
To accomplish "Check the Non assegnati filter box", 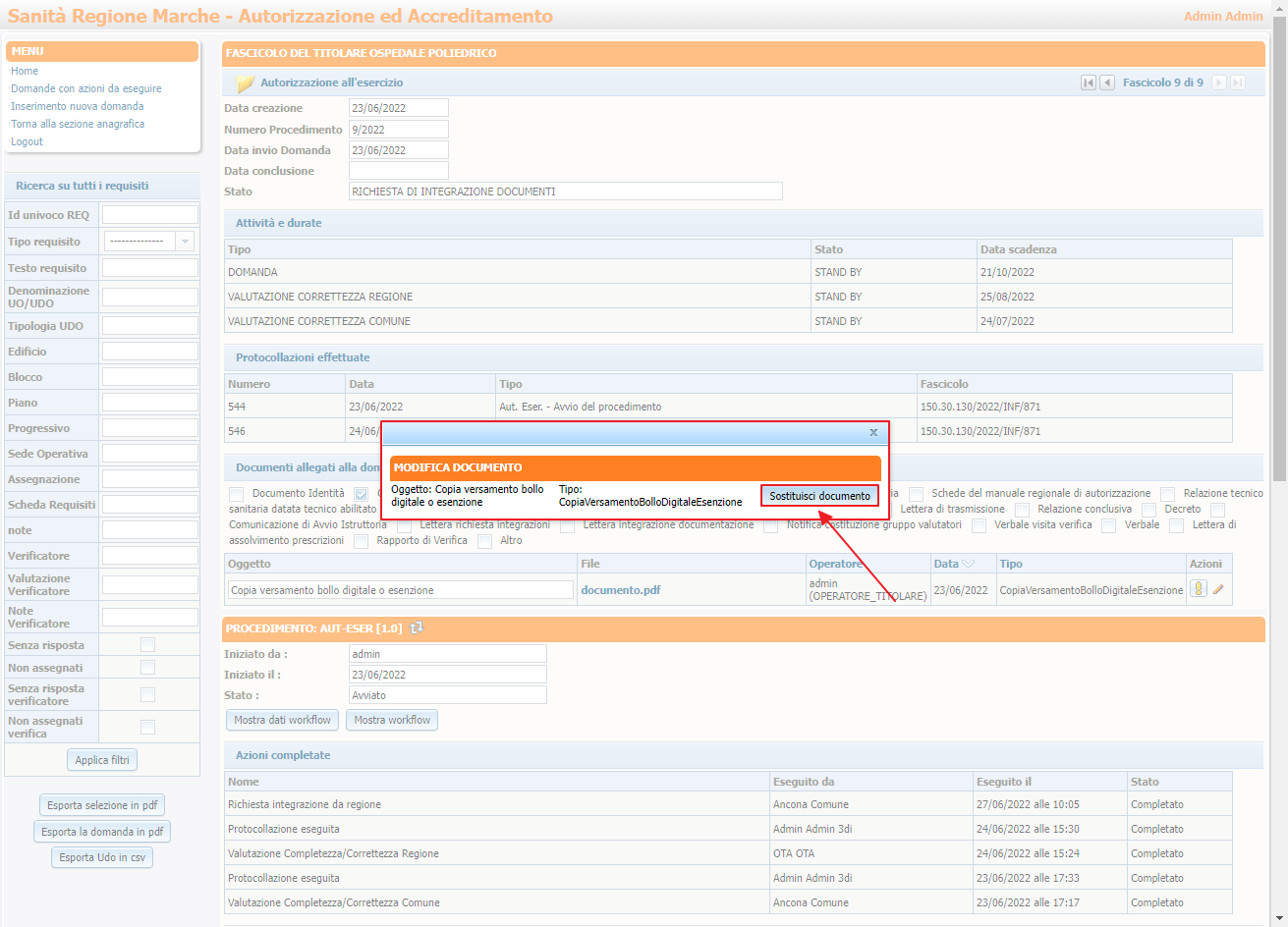I will pyautogui.click(x=147, y=668).
